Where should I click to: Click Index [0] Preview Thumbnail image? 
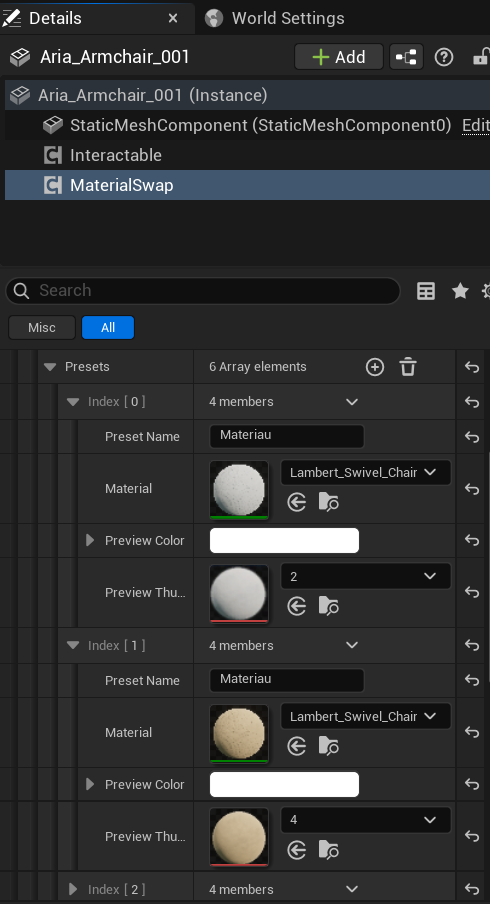pos(239,593)
